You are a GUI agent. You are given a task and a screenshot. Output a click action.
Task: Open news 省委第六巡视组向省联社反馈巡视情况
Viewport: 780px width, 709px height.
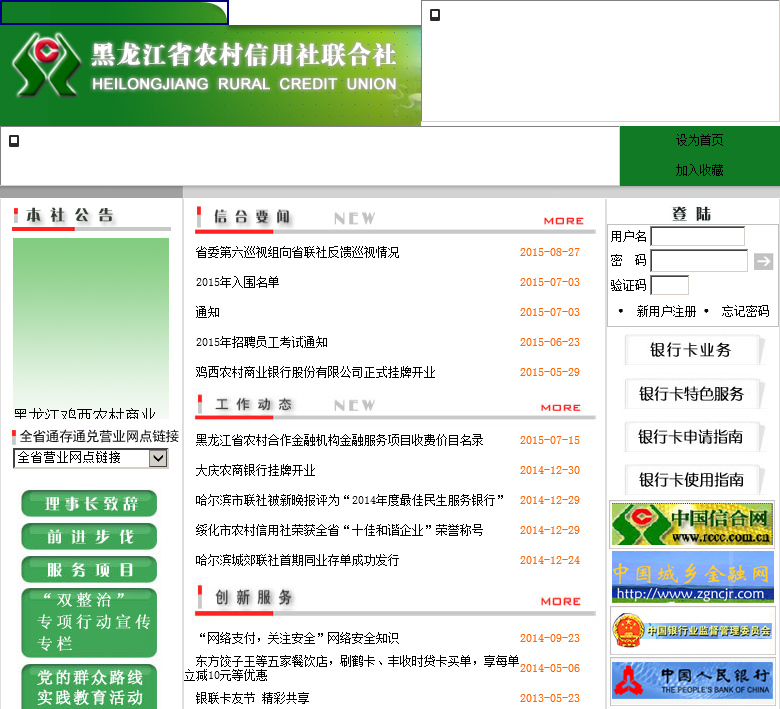(297, 252)
